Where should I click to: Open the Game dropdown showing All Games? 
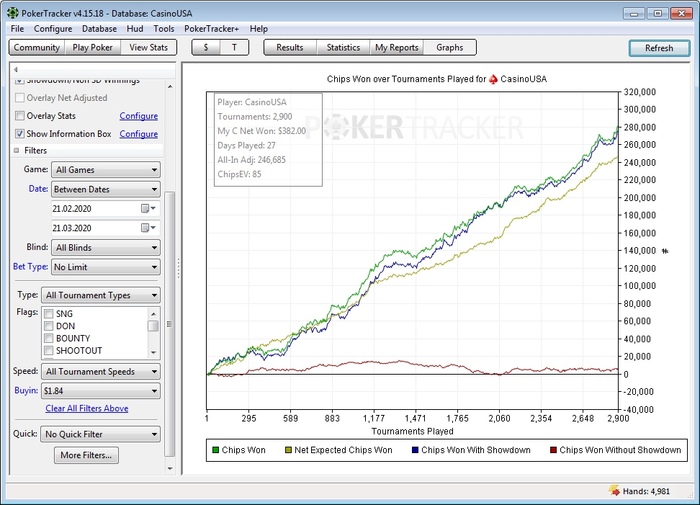pos(106,170)
